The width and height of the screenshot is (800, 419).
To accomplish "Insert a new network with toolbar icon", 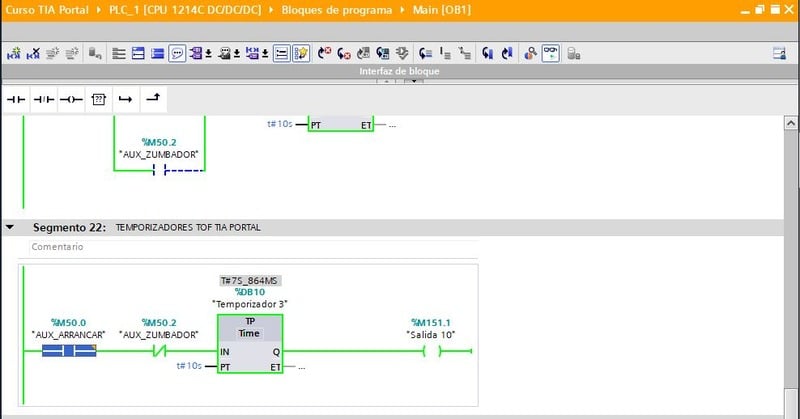I will click(14, 53).
